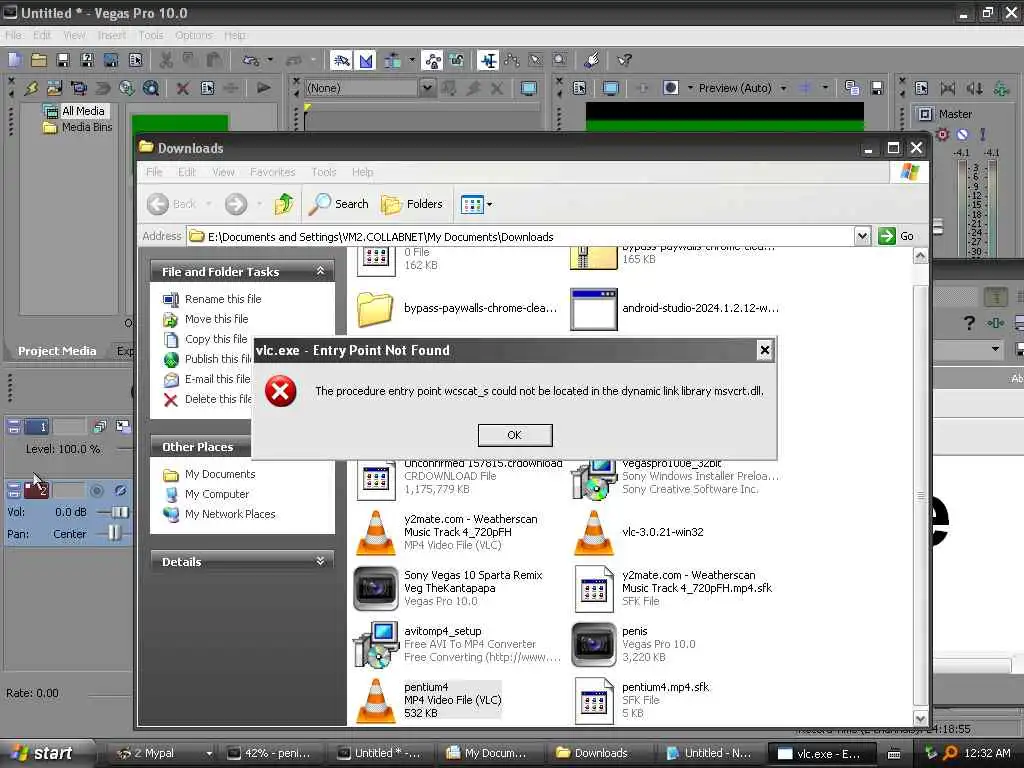Open the Preview (Auto) quality dropdown
This screenshot has height=768, width=1024.
783,88
